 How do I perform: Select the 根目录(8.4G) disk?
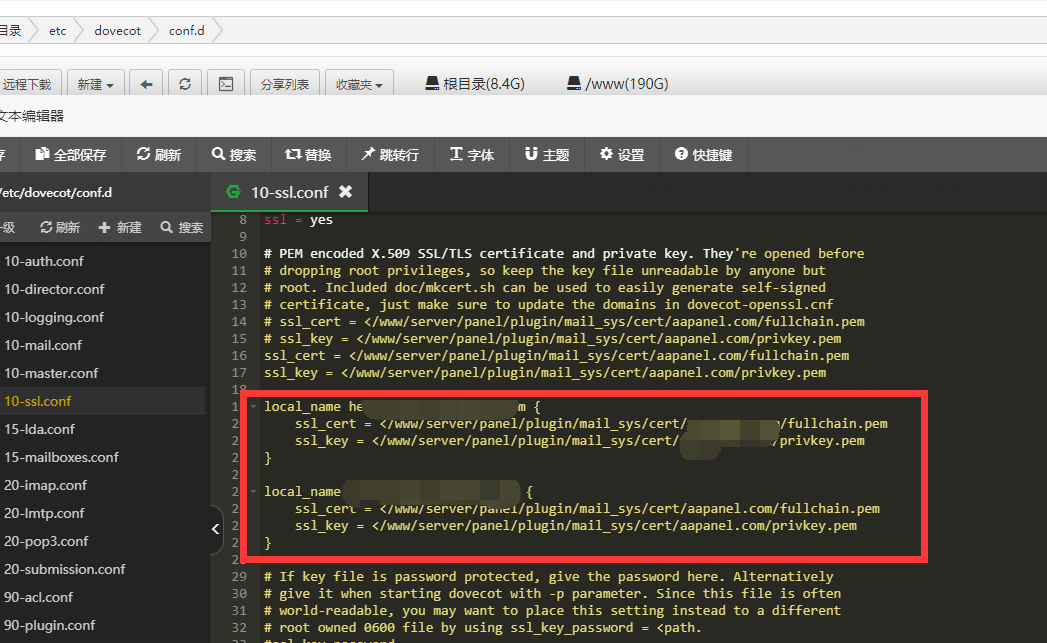[475, 83]
